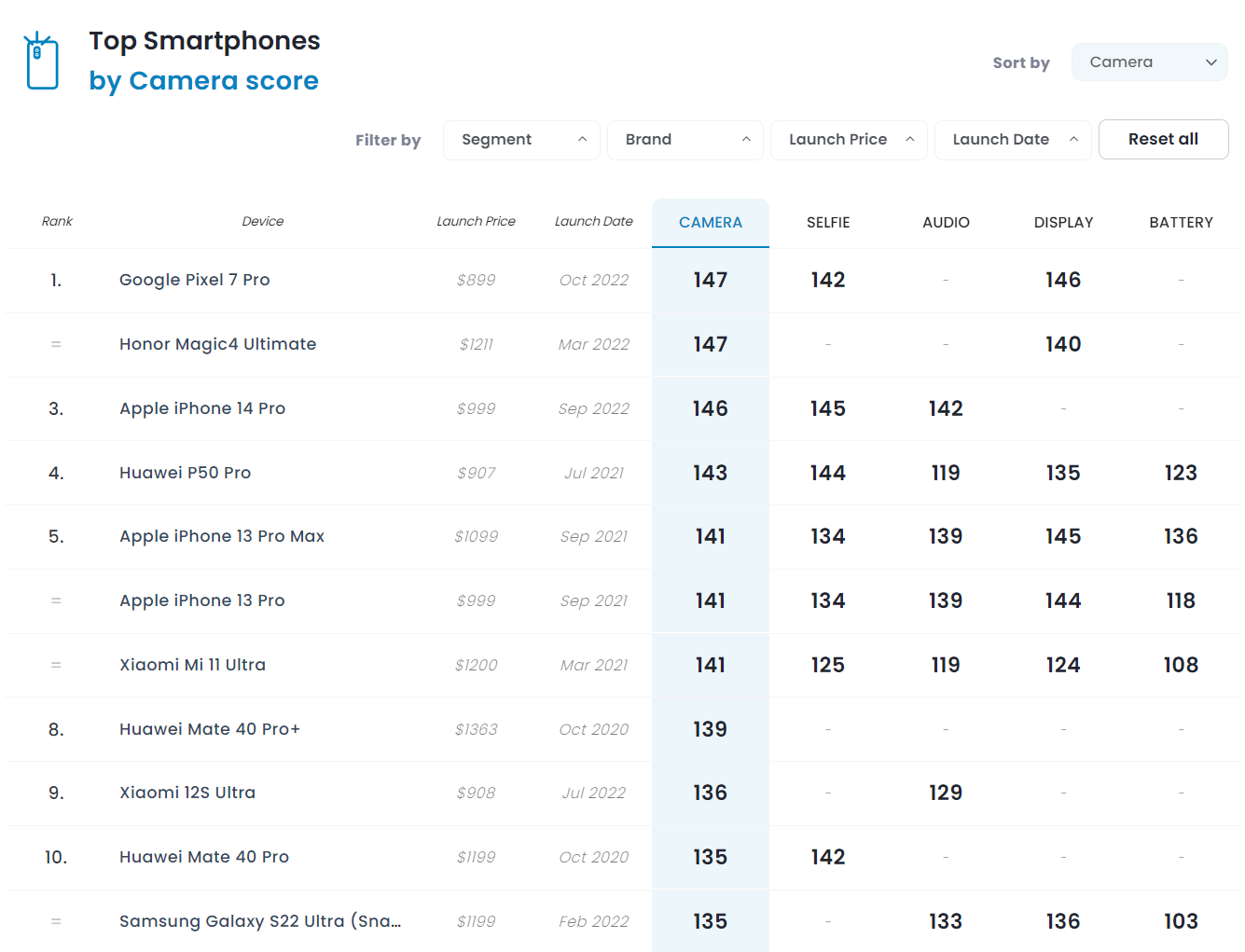Image resolution: width=1245 pixels, height=952 pixels.
Task: Switch to the SELFIE column tab
Action: tap(828, 223)
